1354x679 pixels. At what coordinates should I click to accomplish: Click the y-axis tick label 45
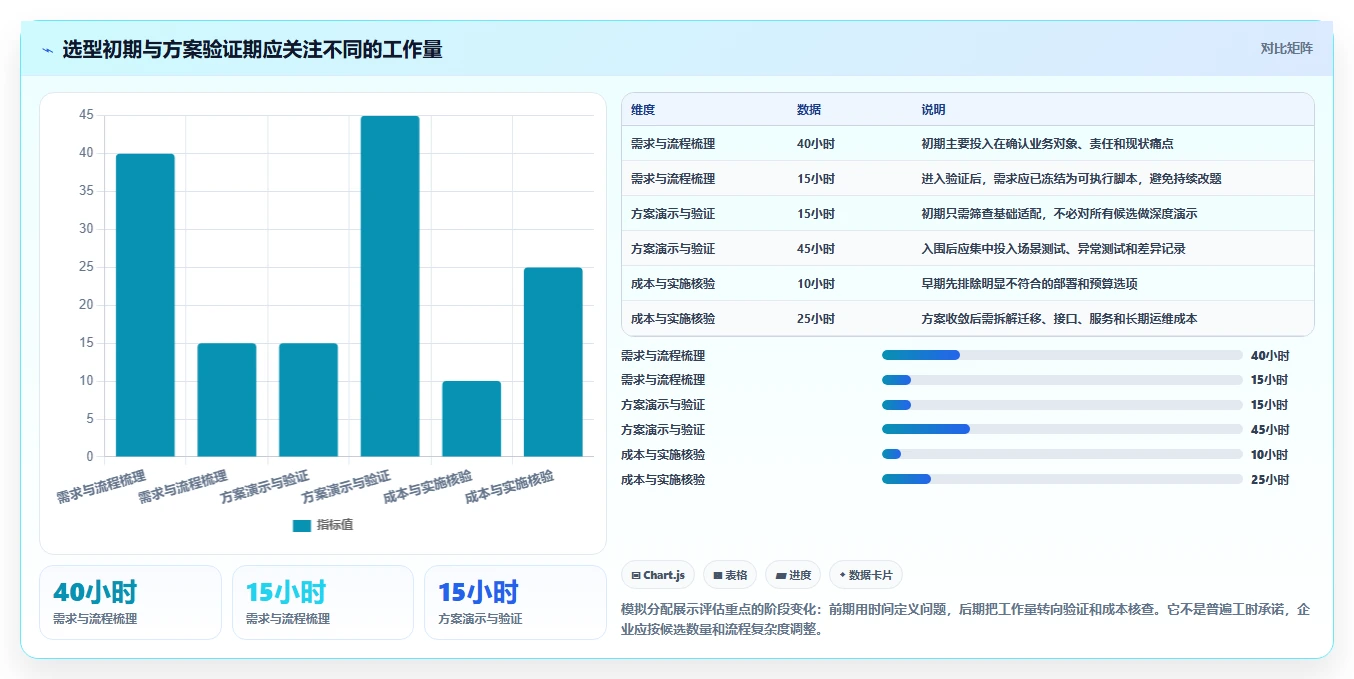click(86, 115)
